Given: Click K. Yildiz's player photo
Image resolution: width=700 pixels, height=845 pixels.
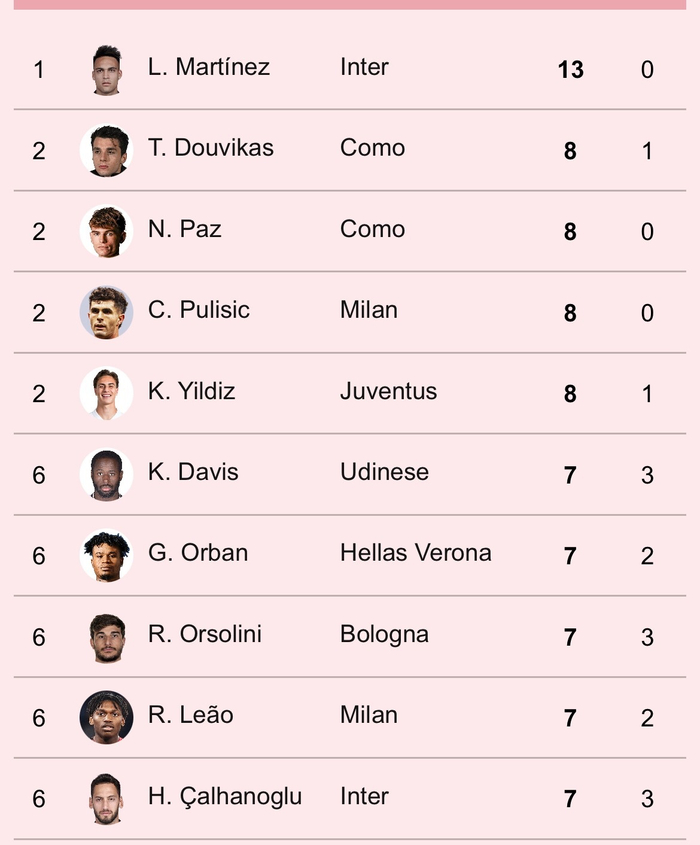Looking at the screenshot, I should (x=106, y=393).
